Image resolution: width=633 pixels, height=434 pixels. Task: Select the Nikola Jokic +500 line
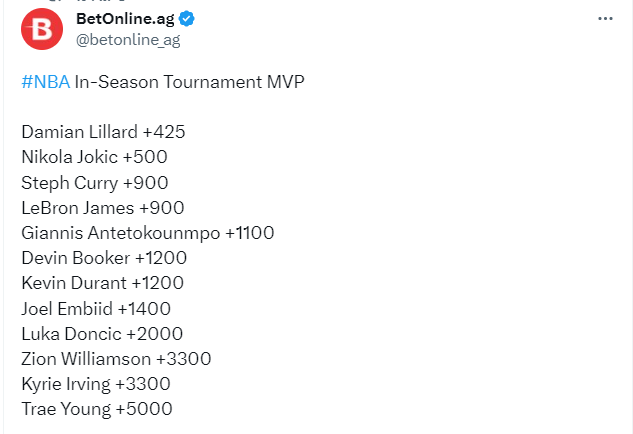[94, 157]
